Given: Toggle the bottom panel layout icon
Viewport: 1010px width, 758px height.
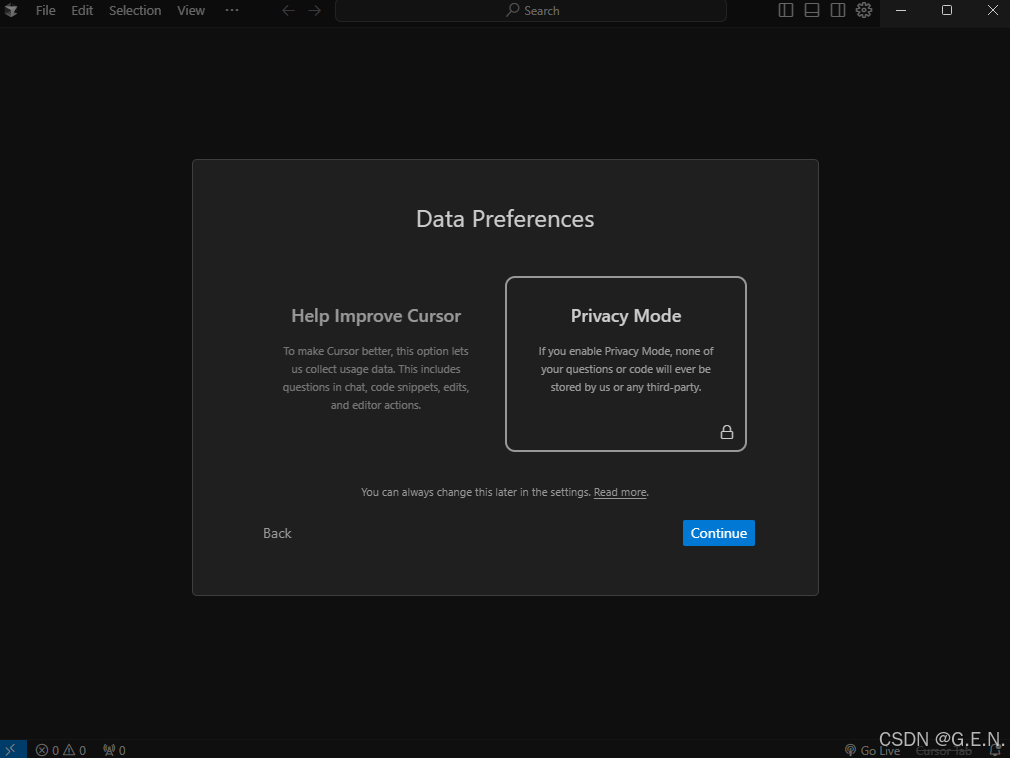Looking at the screenshot, I should tap(812, 10).
